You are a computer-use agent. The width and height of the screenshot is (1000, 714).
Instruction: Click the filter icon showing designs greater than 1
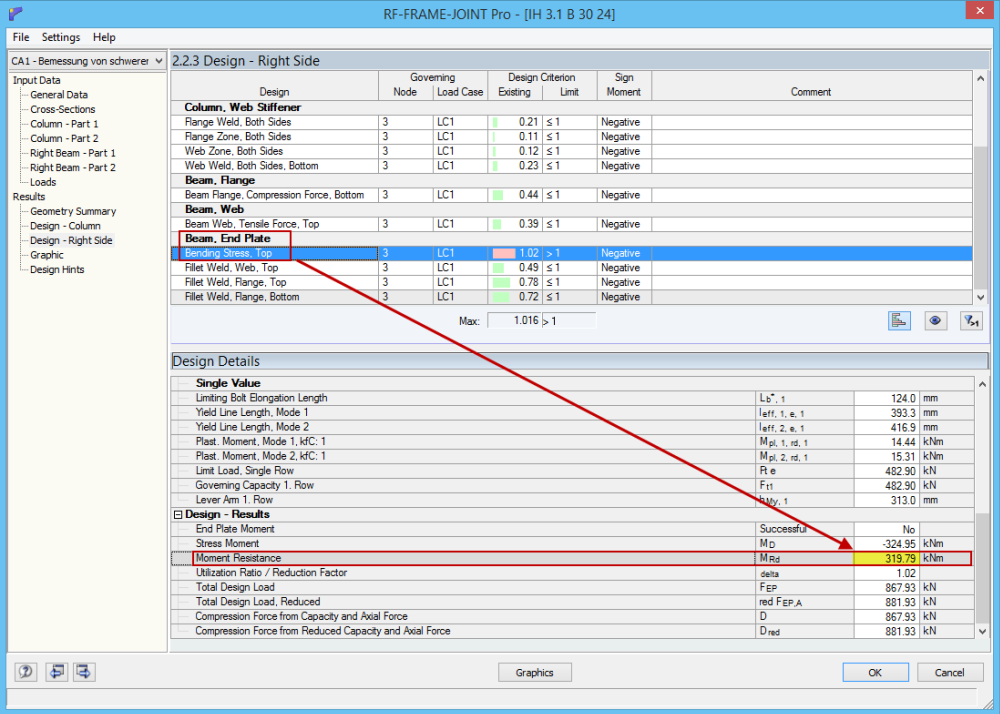point(968,319)
